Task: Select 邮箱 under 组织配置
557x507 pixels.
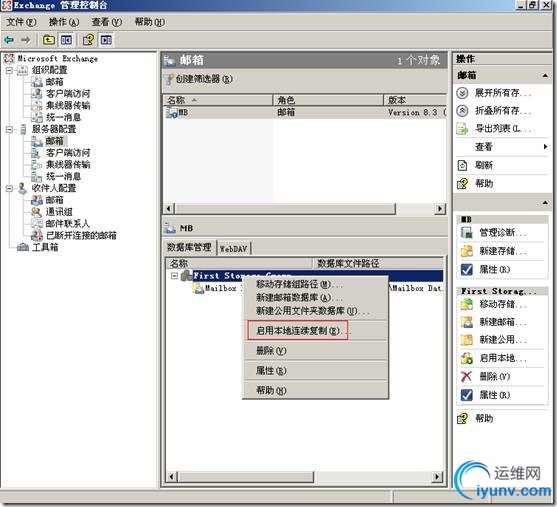Action: click(54, 82)
